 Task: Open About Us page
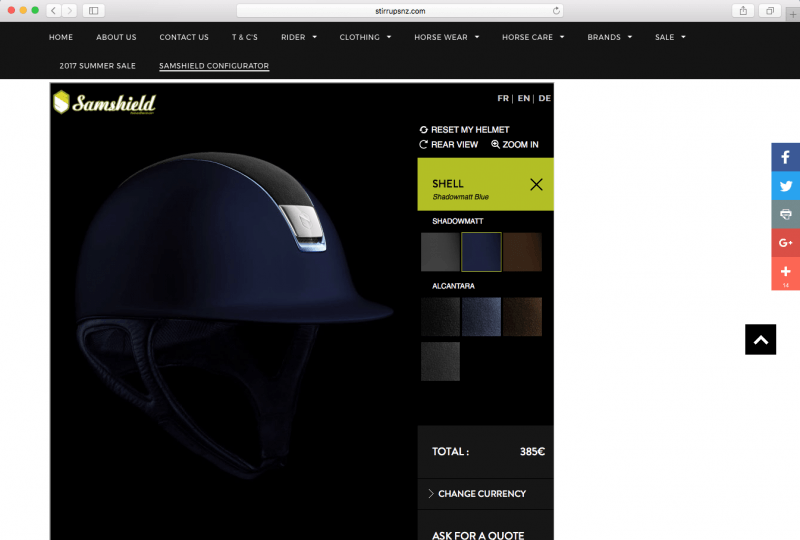116,37
